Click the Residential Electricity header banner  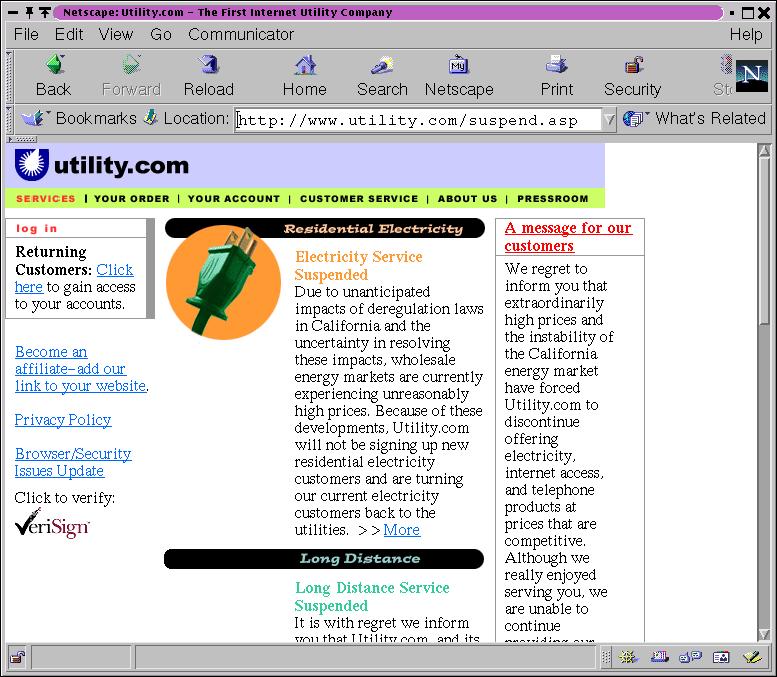(325, 228)
